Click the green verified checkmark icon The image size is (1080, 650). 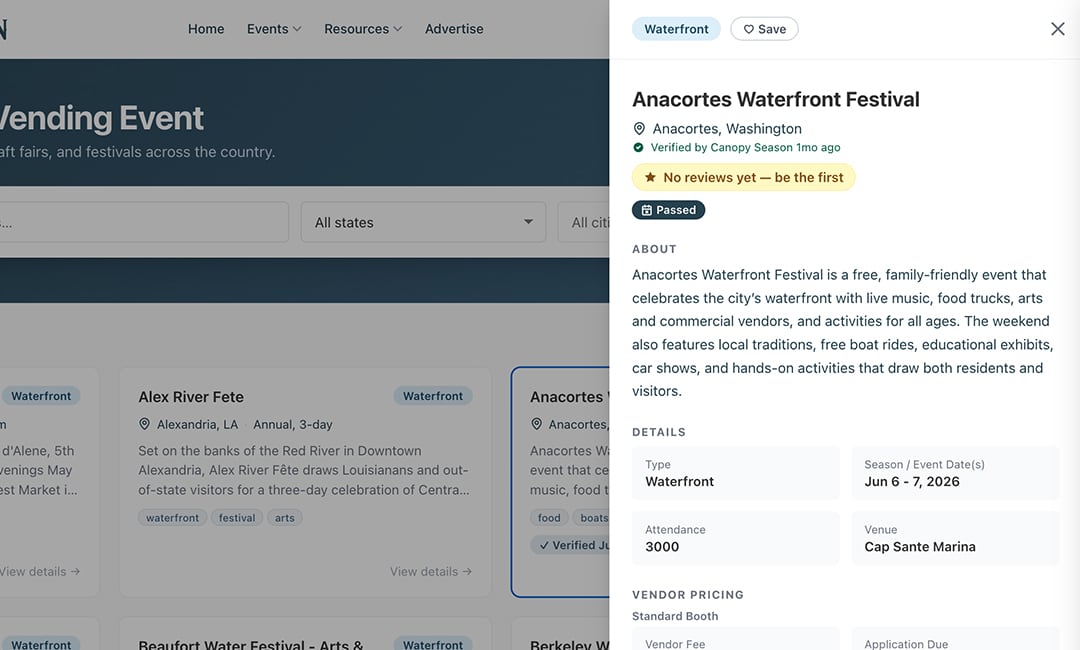638,147
